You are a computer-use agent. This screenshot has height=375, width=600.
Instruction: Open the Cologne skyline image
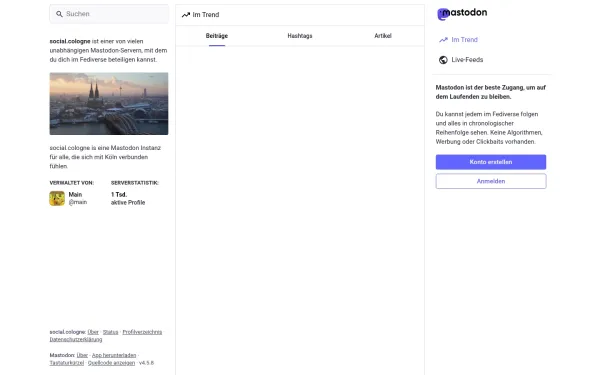point(109,104)
